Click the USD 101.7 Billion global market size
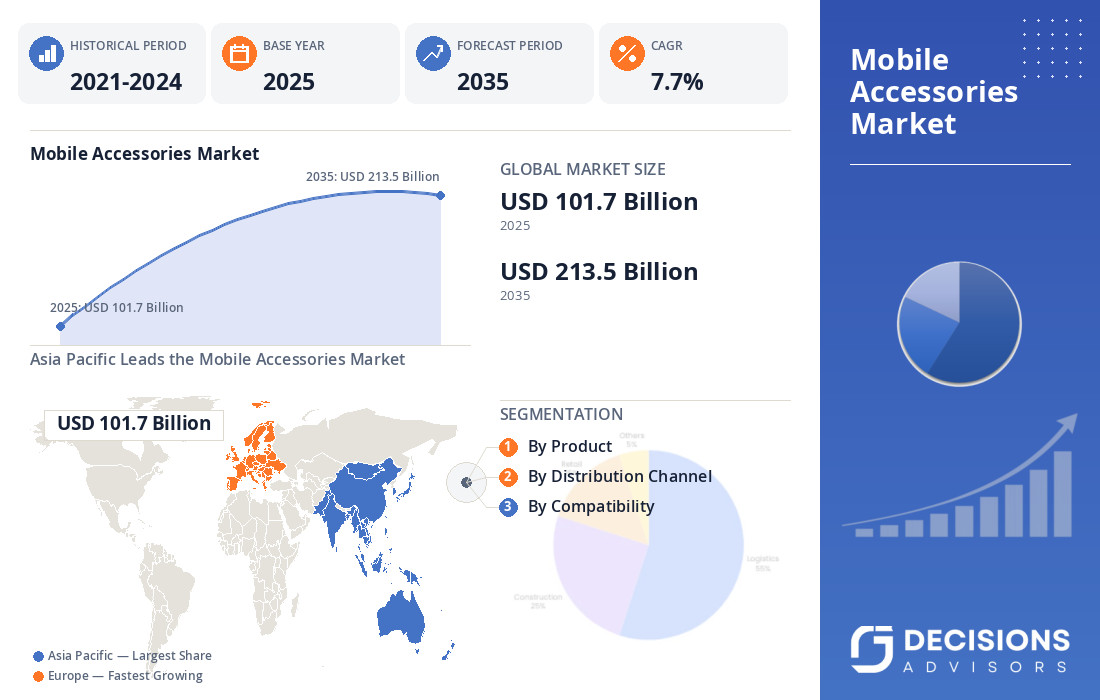 pyautogui.click(x=599, y=202)
